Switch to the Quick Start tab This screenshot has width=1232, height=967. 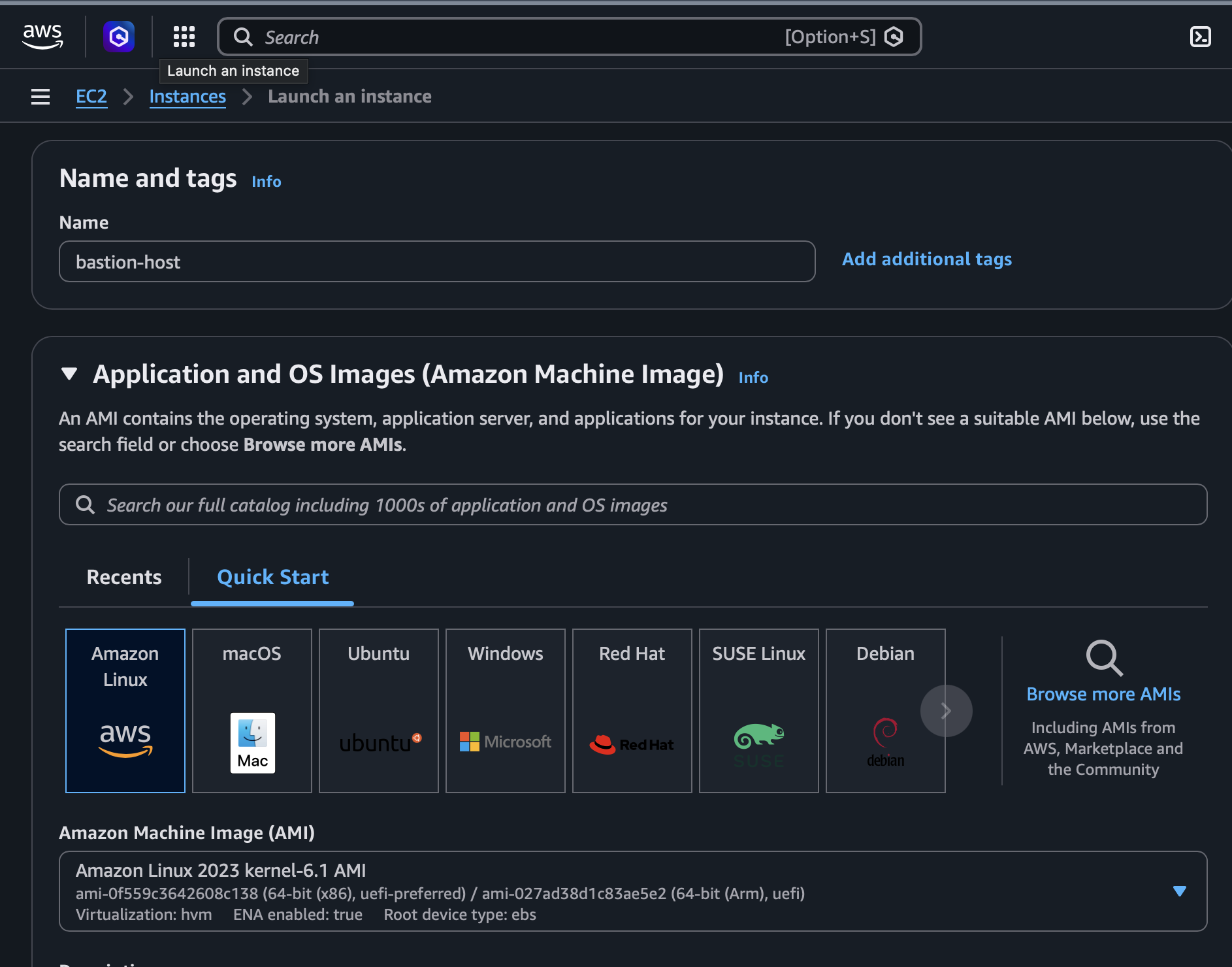click(272, 577)
